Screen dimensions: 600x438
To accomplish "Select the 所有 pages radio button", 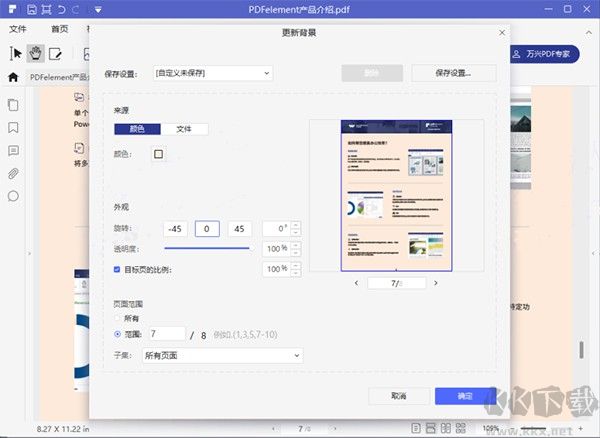I will (117, 318).
